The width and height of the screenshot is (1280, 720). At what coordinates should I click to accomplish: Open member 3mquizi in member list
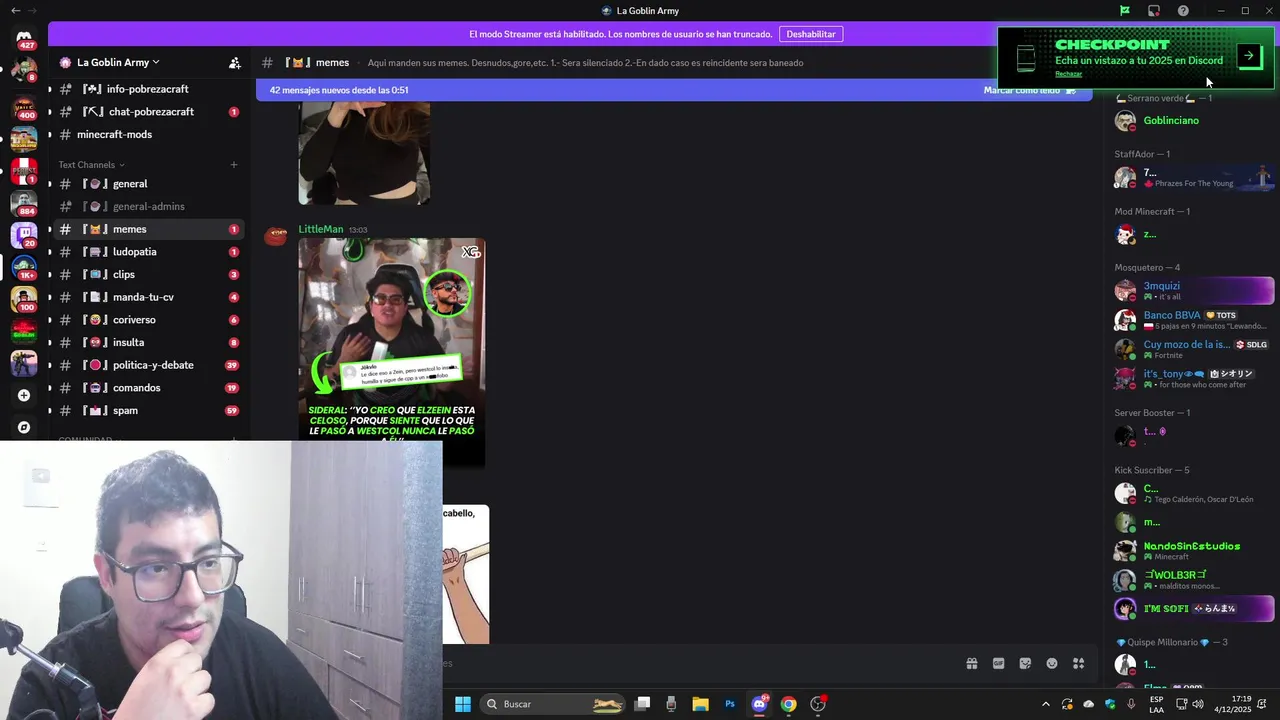(1192, 291)
